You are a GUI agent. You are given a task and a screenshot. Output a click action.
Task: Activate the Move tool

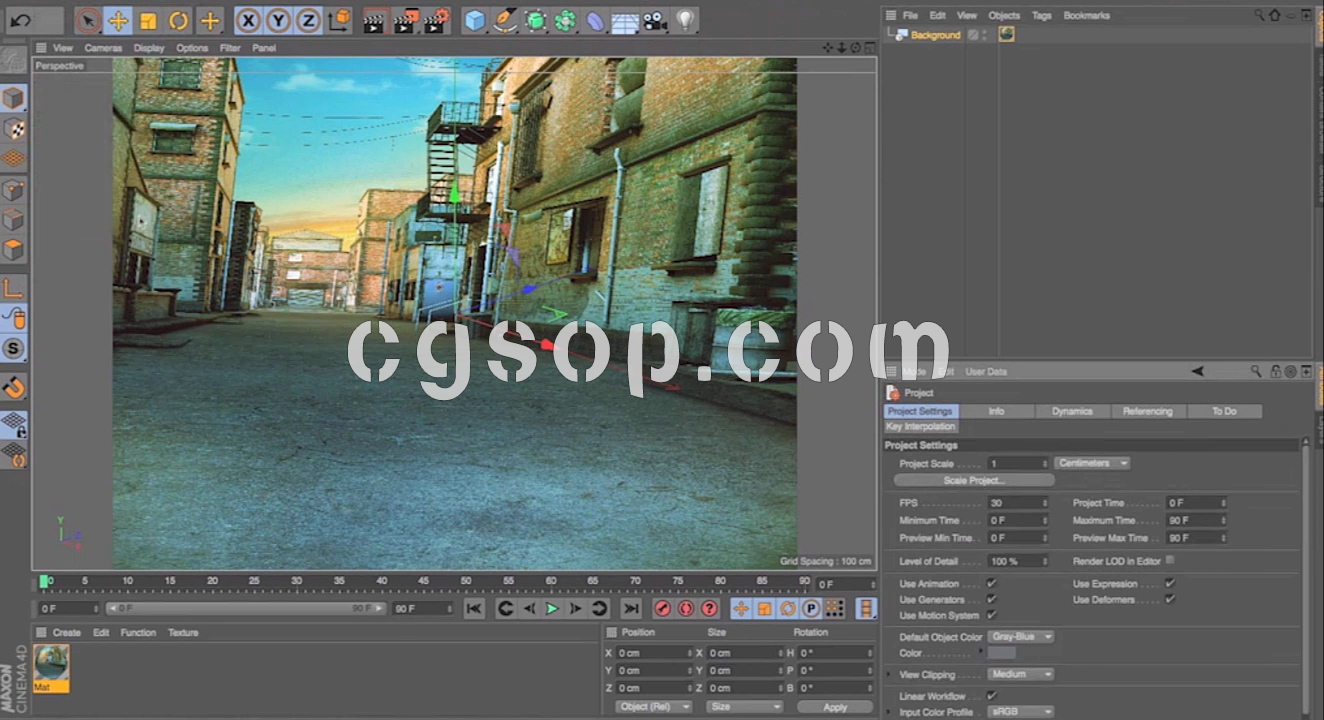coord(118,20)
